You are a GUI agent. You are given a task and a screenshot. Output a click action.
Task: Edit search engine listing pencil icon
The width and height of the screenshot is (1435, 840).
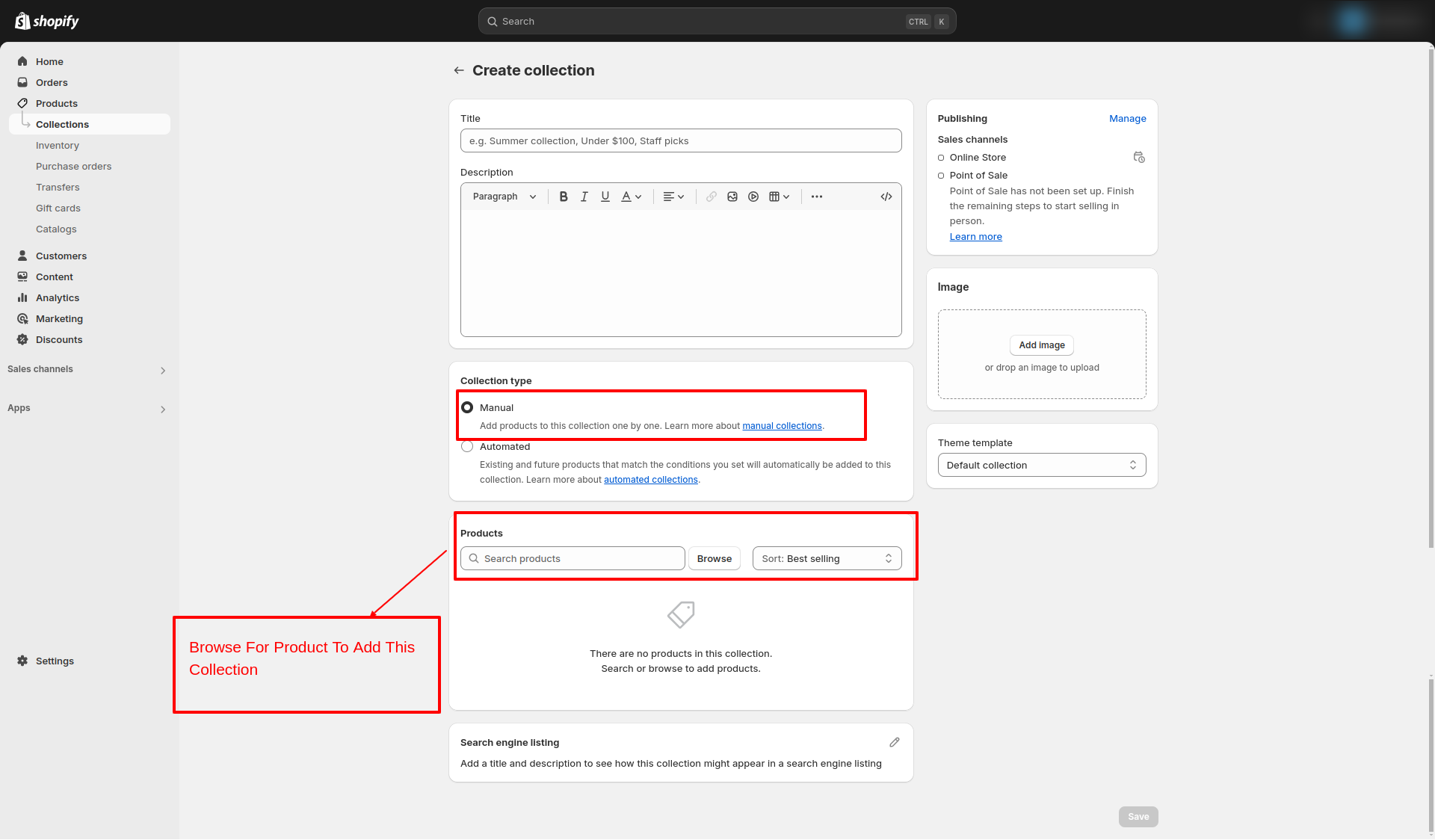point(895,742)
